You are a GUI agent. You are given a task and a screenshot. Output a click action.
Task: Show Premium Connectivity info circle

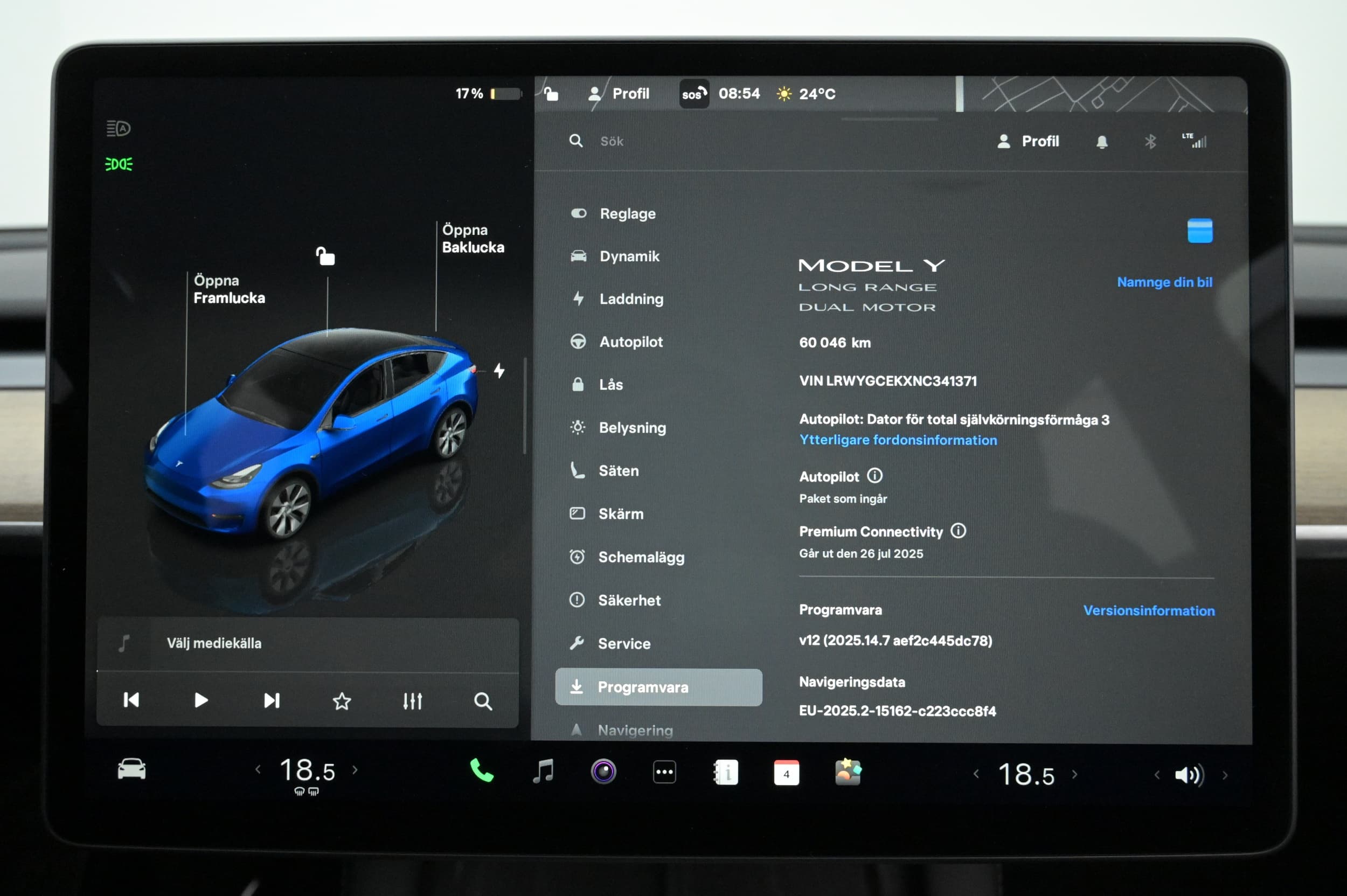[x=958, y=531]
